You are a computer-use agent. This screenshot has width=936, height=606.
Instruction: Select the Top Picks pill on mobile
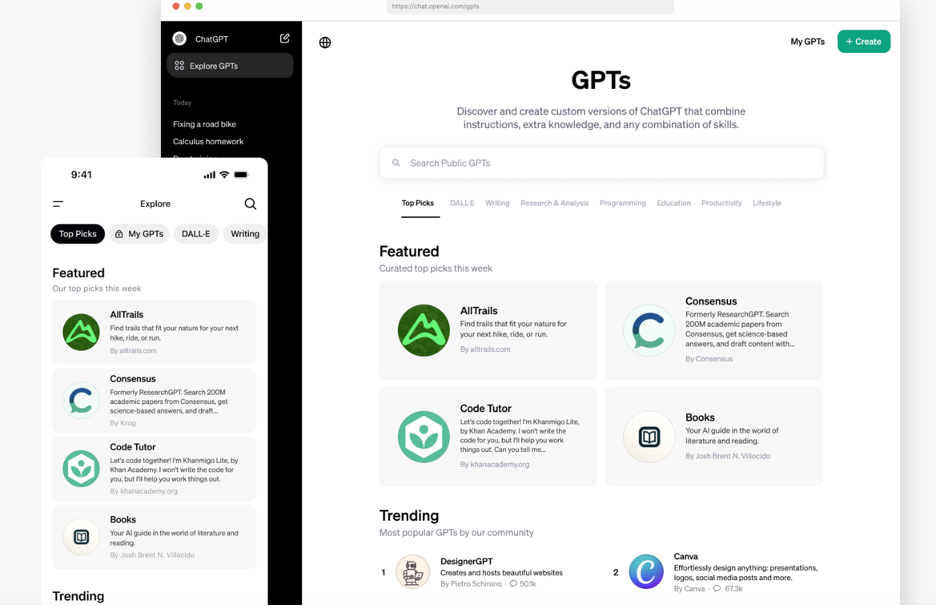[x=77, y=233]
